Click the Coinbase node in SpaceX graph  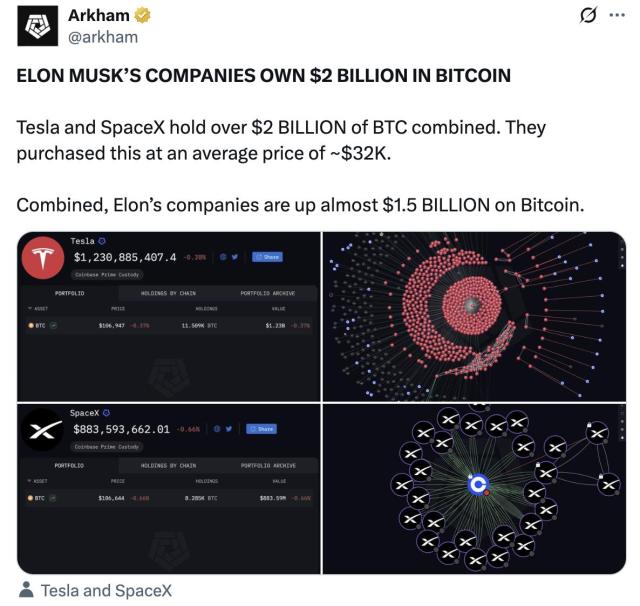point(478,485)
